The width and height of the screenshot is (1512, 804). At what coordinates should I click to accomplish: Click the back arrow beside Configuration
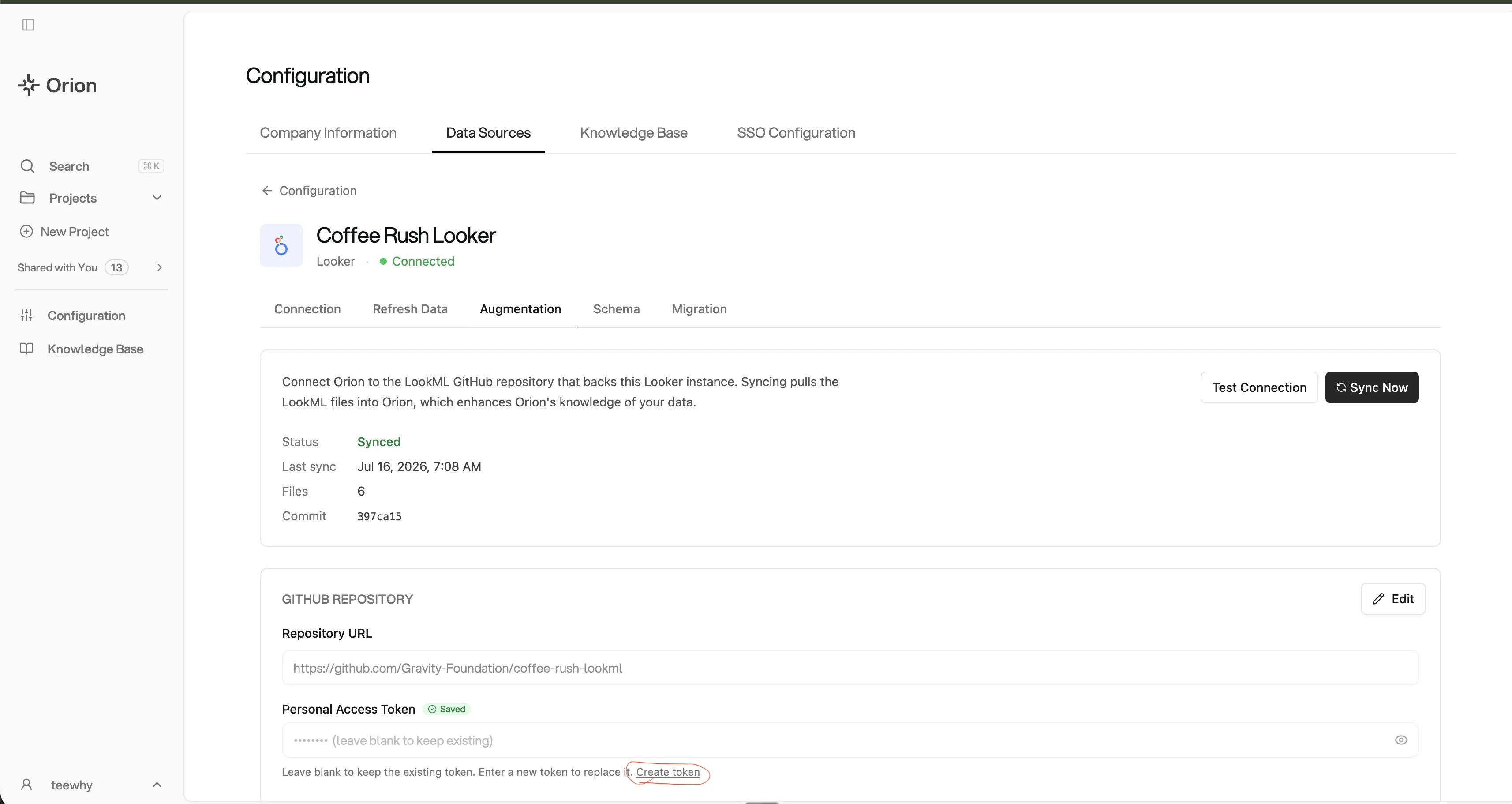pyautogui.click(x=267, y=191)
